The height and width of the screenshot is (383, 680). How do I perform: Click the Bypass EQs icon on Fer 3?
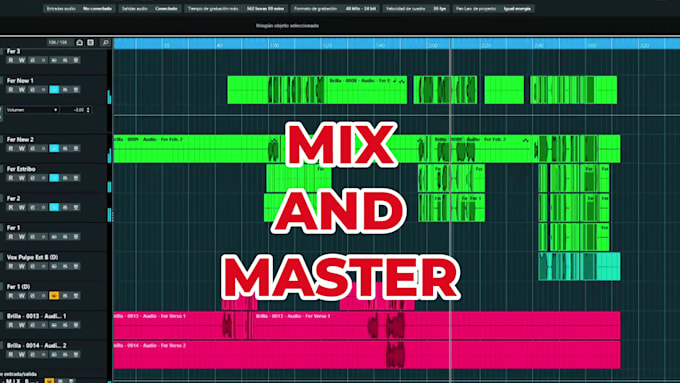point(65,60)
